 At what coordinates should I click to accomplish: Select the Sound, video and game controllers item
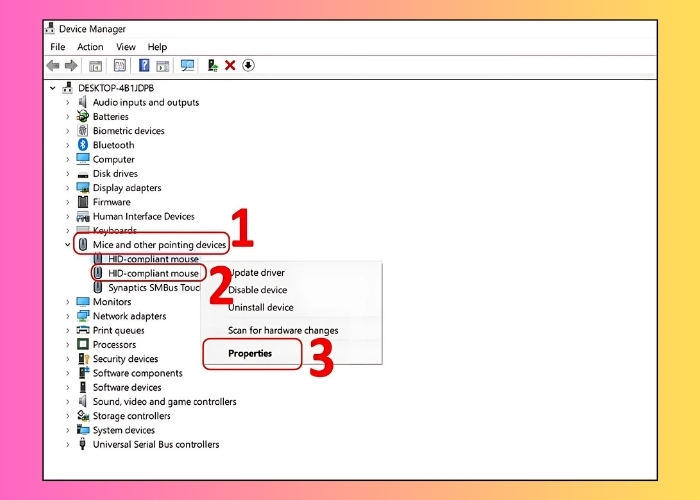pos(164,402)
